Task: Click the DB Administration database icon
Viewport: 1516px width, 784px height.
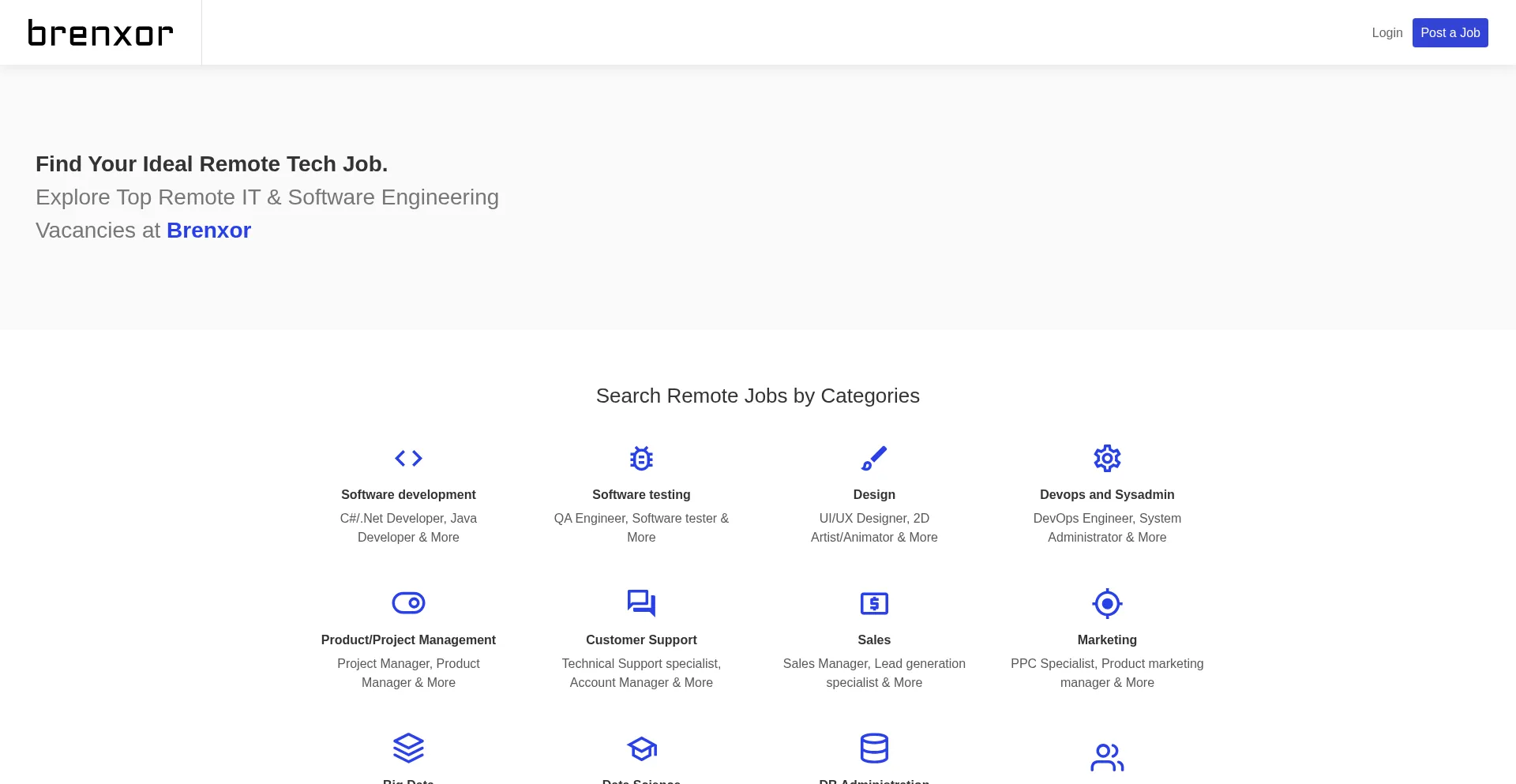Action: pyautogui.click(x=874, y=748)
